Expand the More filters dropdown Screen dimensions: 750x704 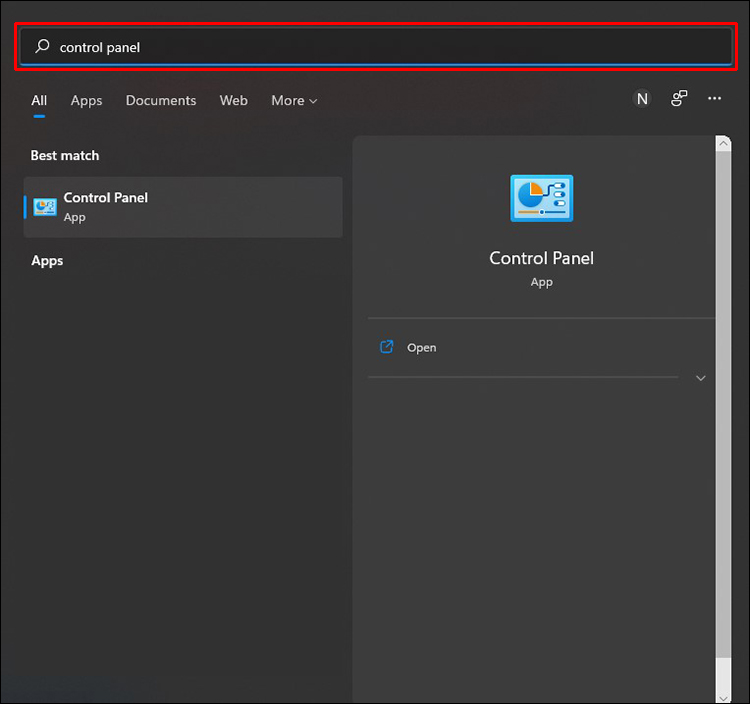(x=294, y=100)
